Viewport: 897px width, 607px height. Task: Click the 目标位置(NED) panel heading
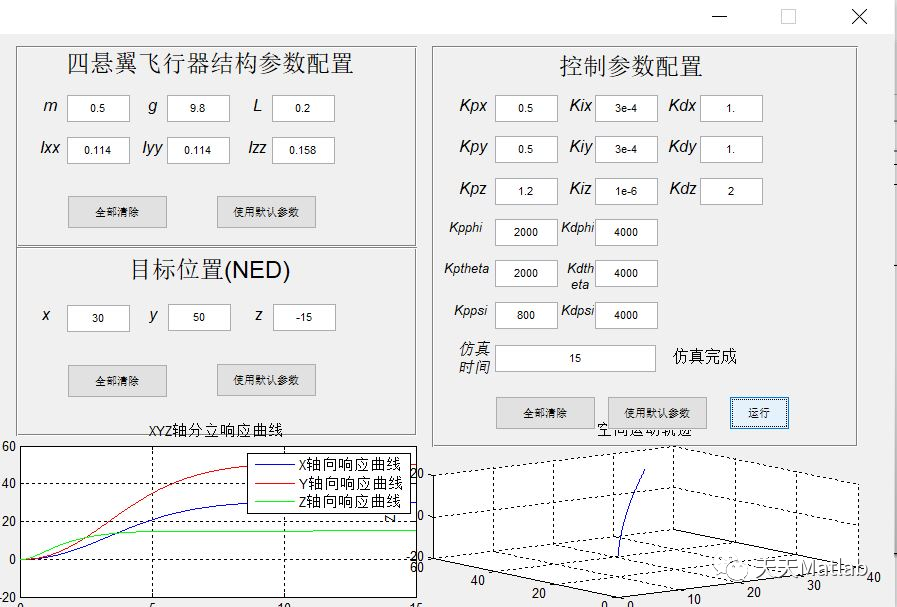click(x=211, y=269)
